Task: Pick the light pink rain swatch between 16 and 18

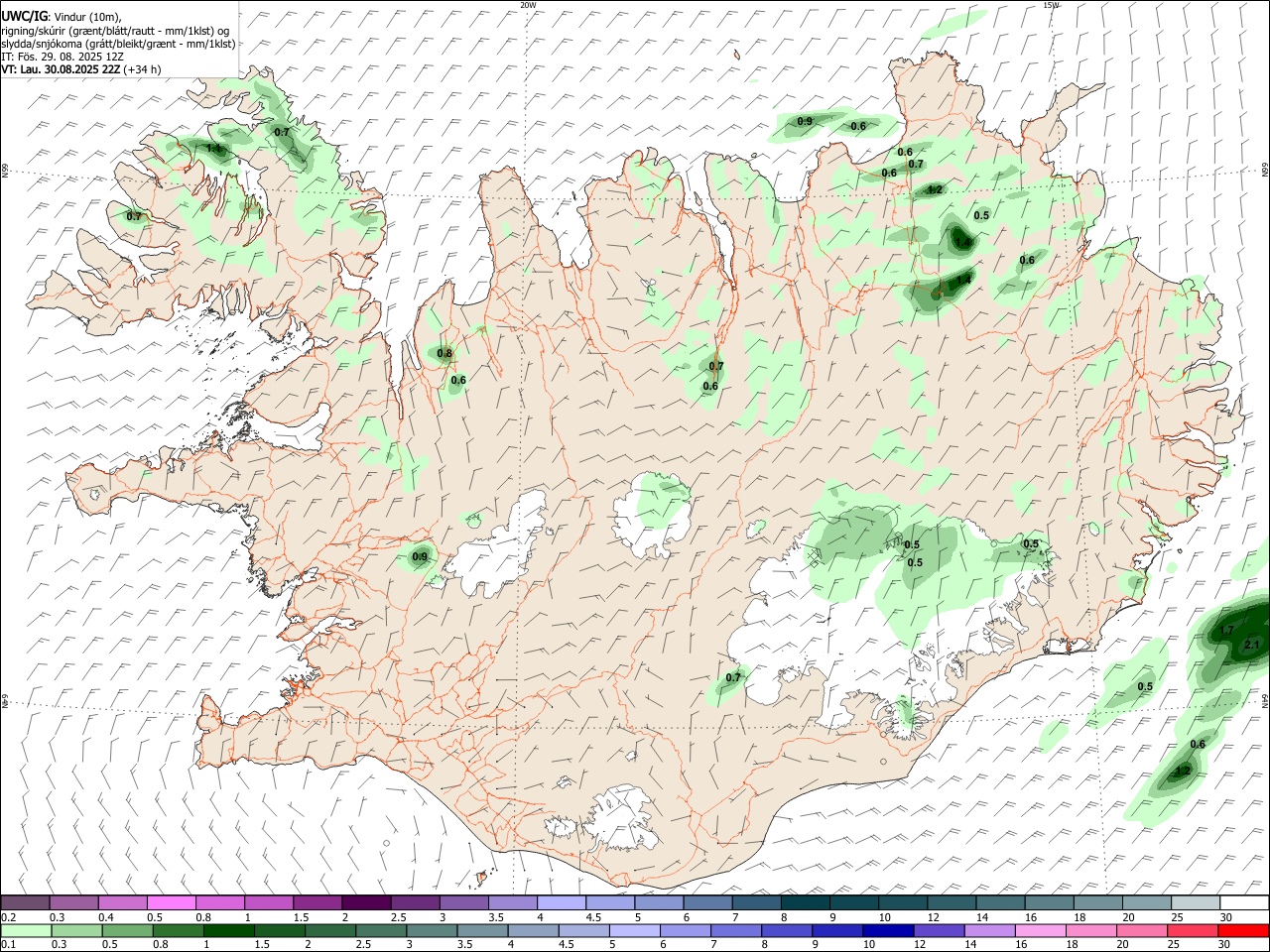Action: click(1040, 931)
